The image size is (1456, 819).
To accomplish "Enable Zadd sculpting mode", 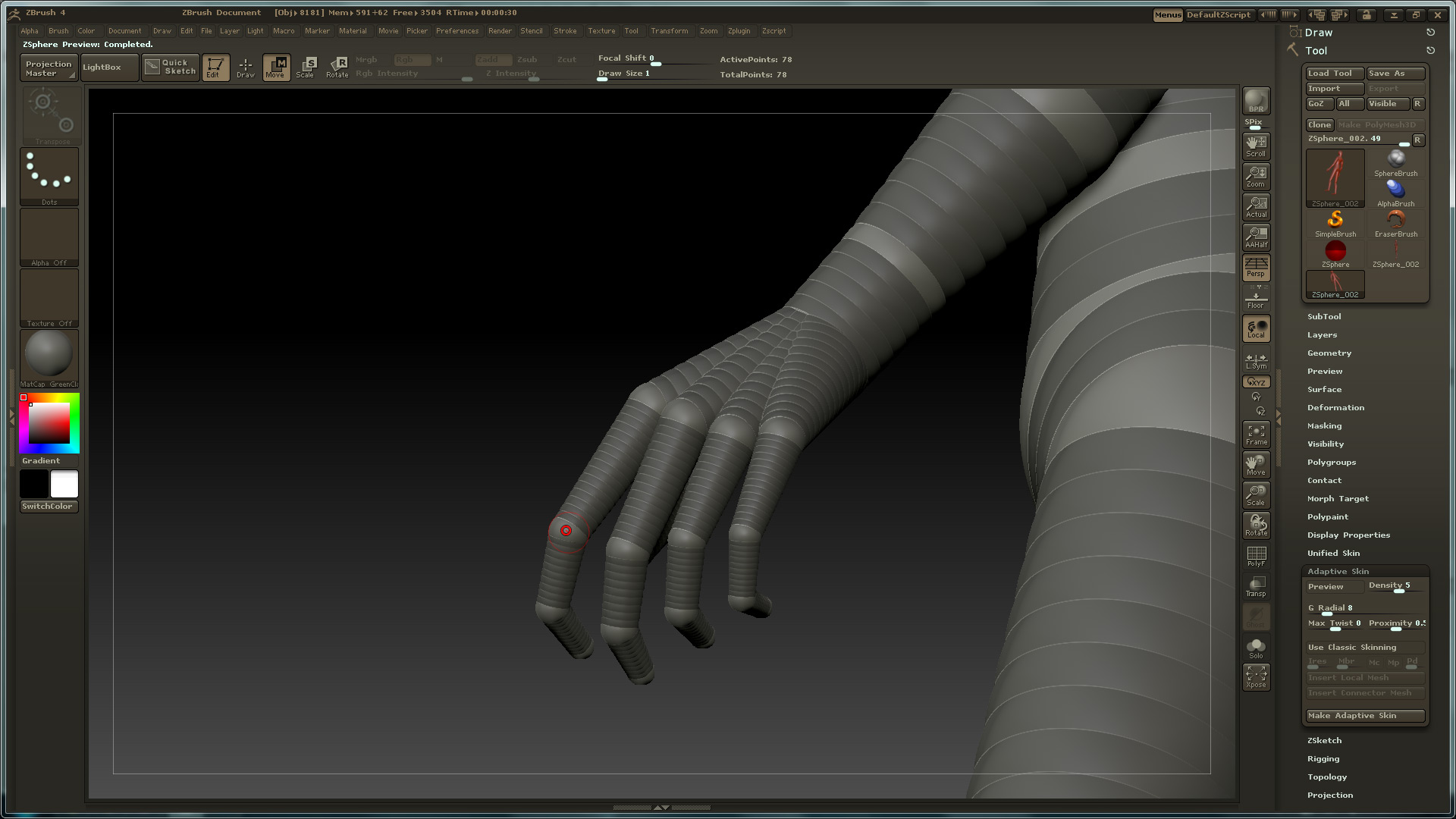I will point(494,58).
